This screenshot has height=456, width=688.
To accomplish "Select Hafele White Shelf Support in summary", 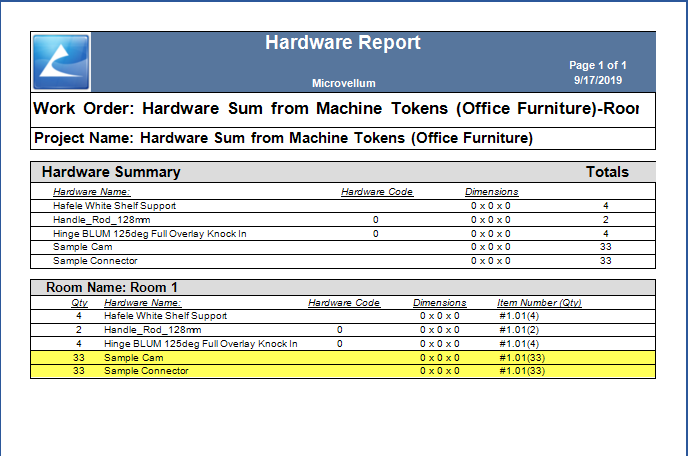I will [x=115, y=206].
